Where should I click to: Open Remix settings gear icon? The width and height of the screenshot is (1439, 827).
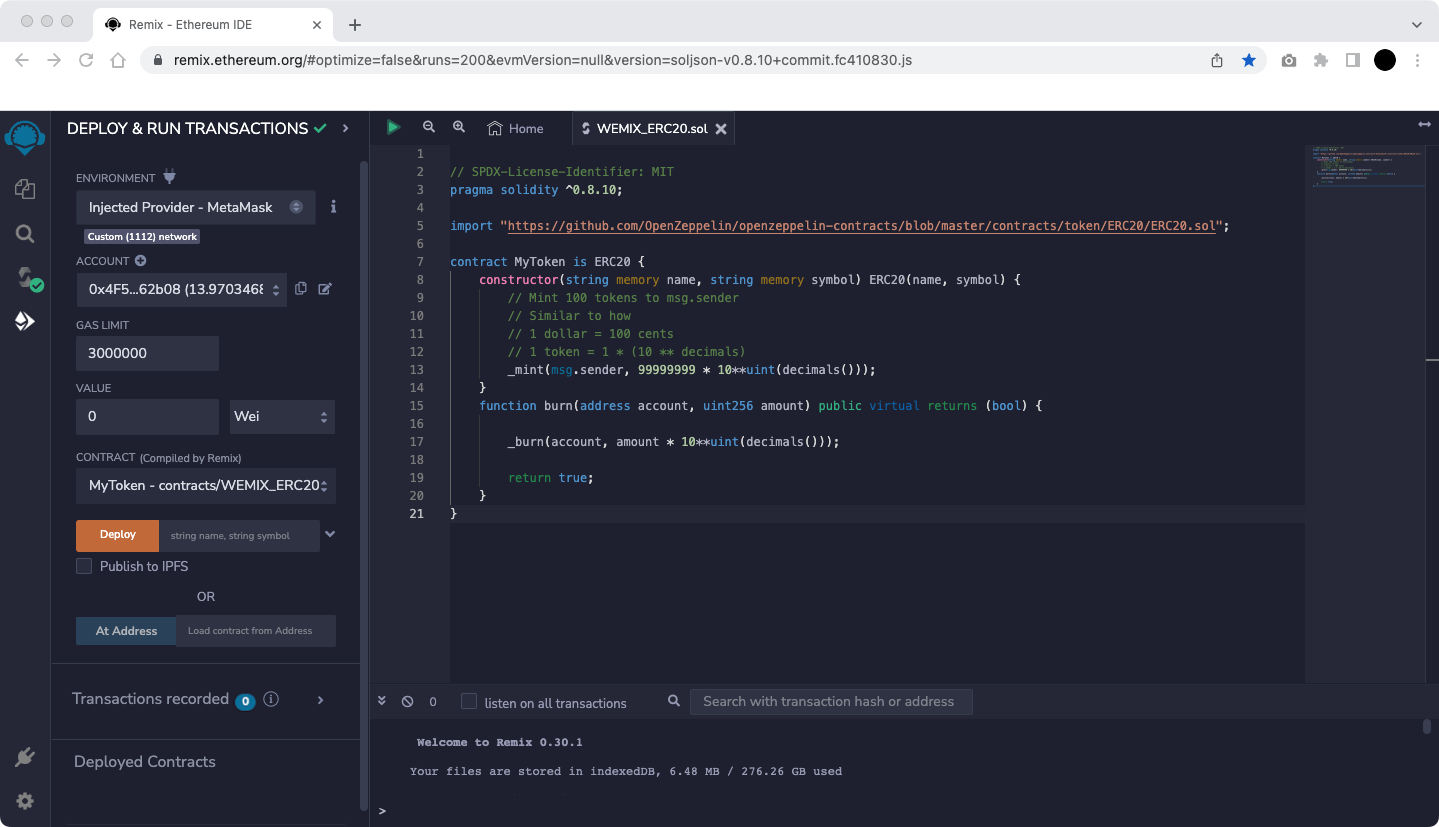click(25, 801)
